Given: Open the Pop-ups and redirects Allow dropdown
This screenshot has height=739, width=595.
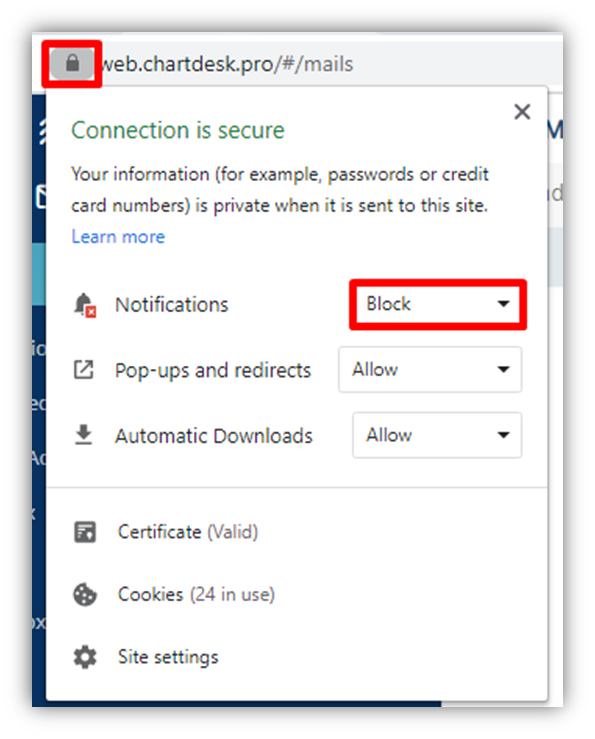Looking at the screenshot, I should click(430, 370).
